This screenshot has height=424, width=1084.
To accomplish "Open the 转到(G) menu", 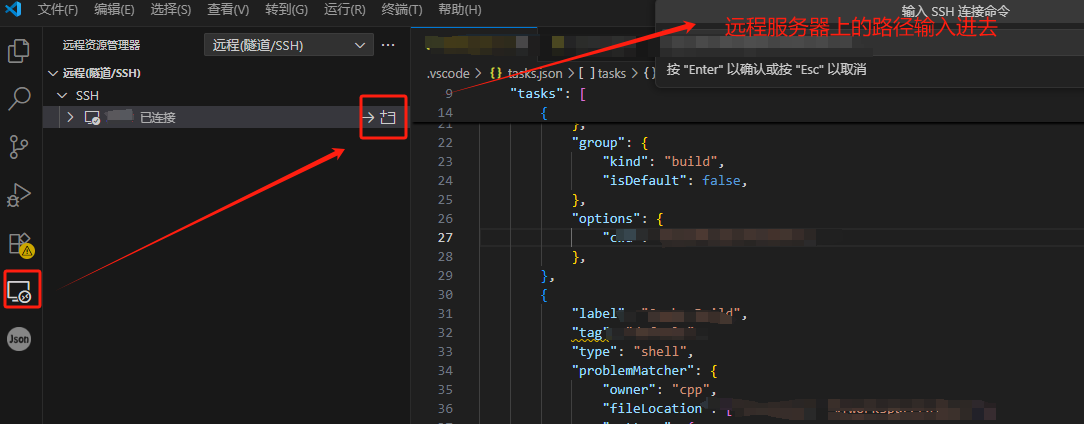I will coord(286,10).
